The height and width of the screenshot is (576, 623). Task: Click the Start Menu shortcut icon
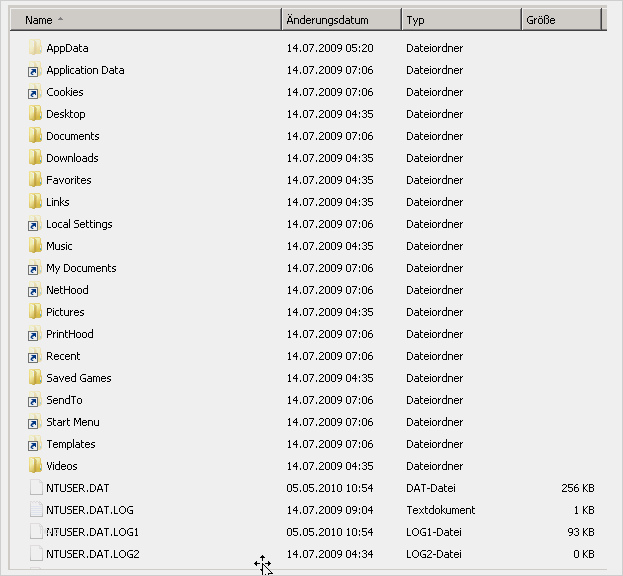coord(35,422)
